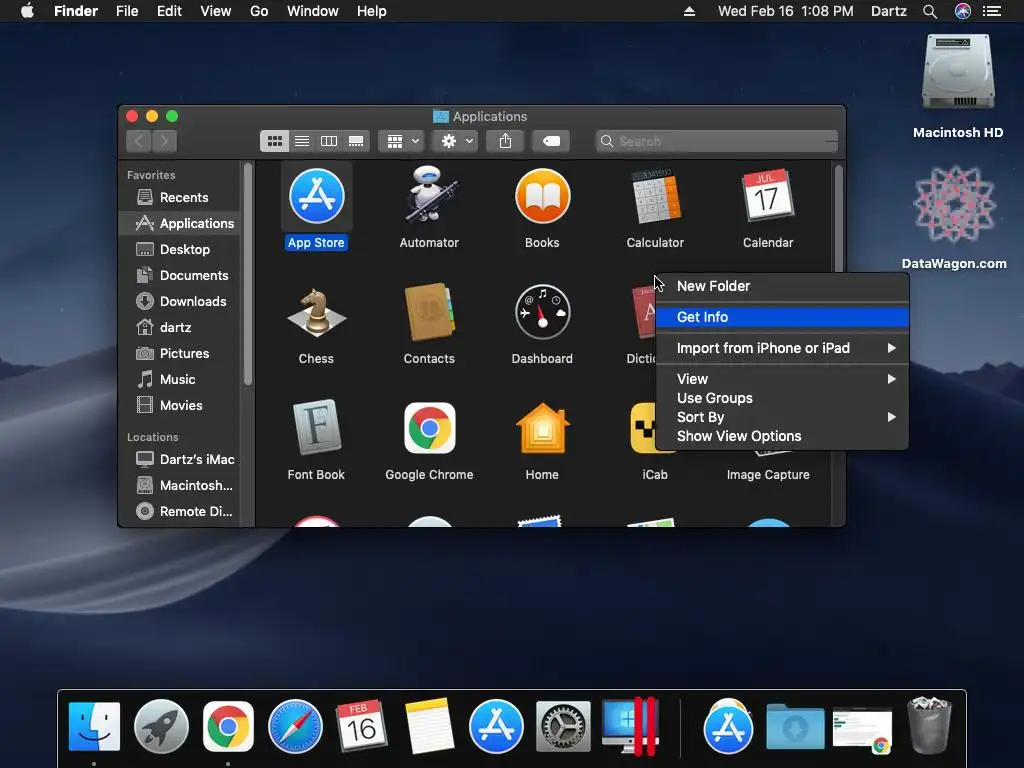
Task: Open Notification Center icon in menu bar
Action: [992, 11]
